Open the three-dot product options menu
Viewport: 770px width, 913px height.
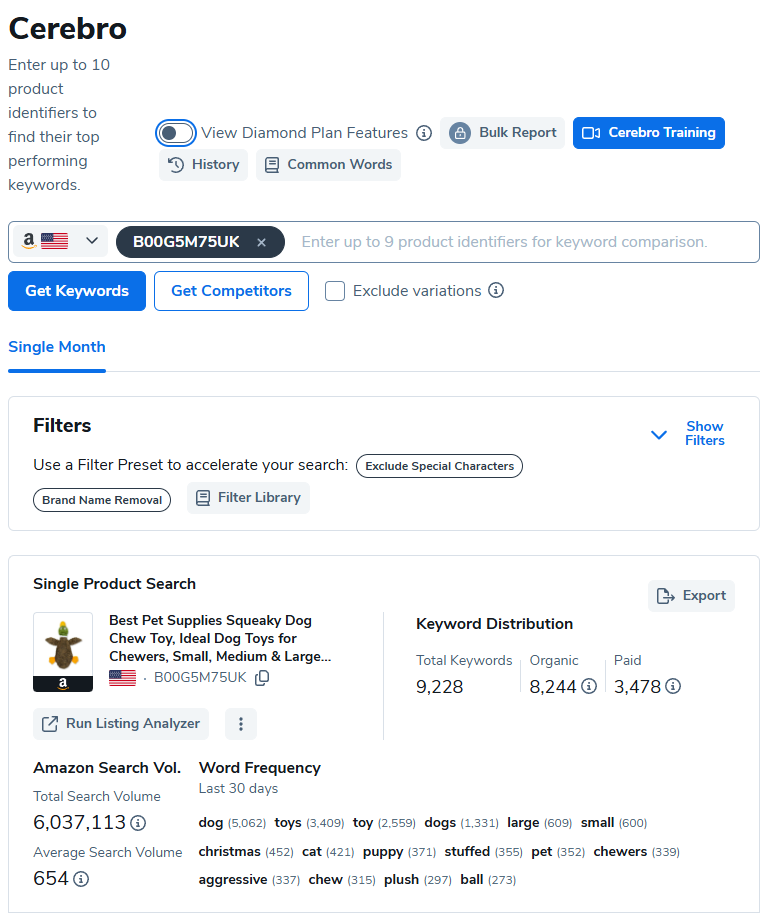click(x=241, y=724)
